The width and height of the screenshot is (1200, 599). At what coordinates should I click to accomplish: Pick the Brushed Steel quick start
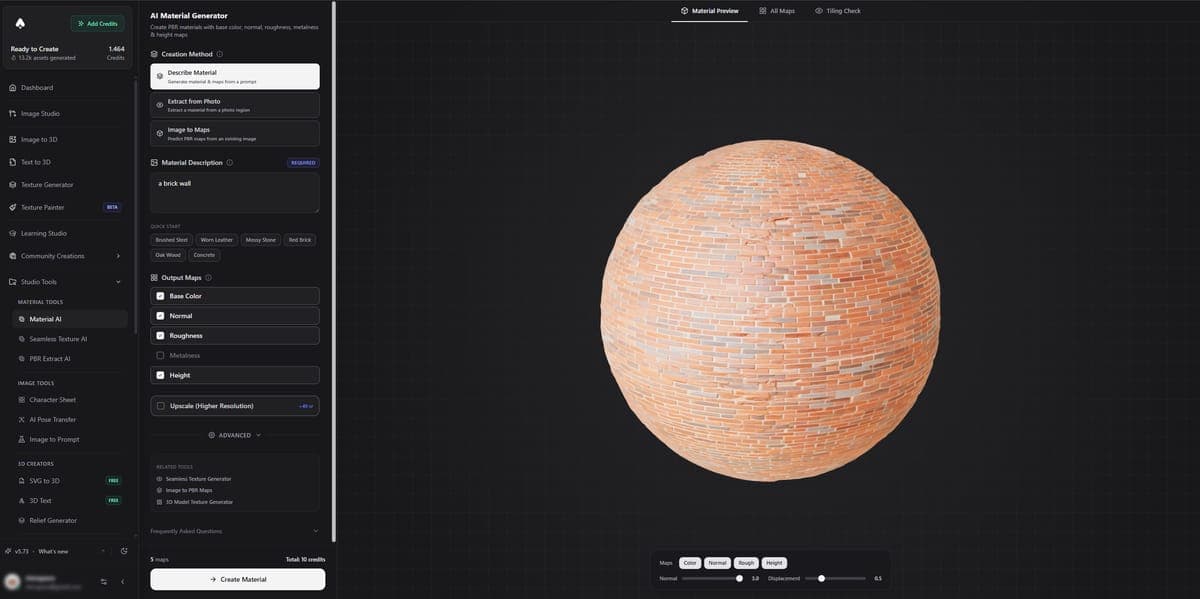click(x=171, y=240)
